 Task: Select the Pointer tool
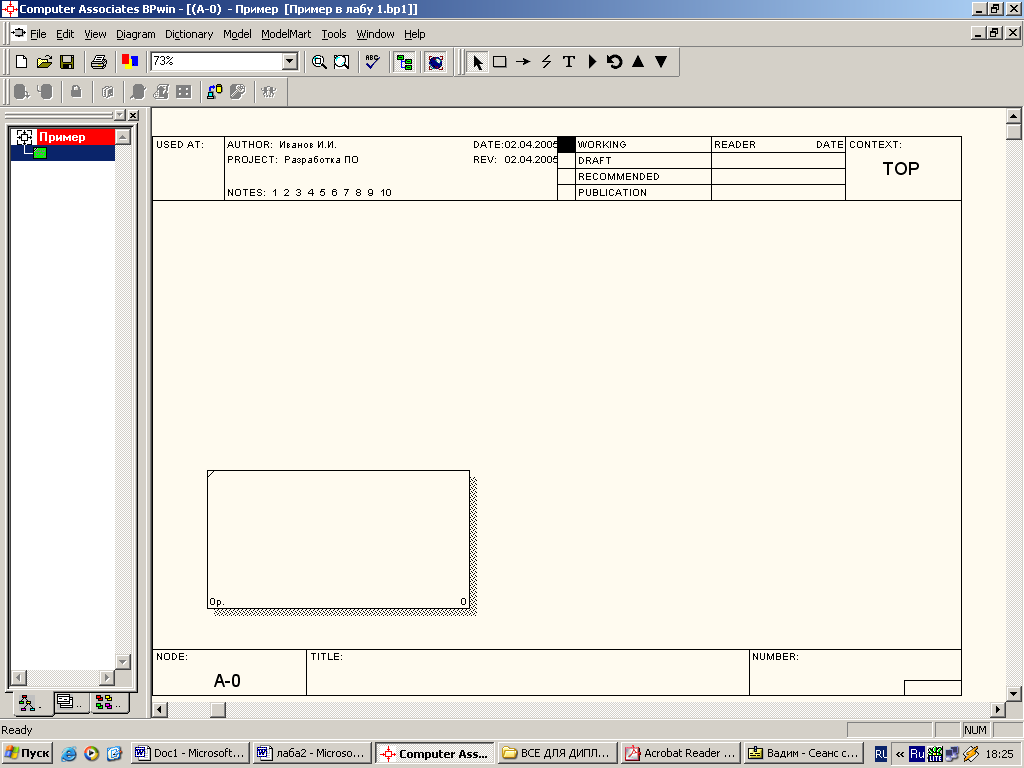(x=477, y=62)
